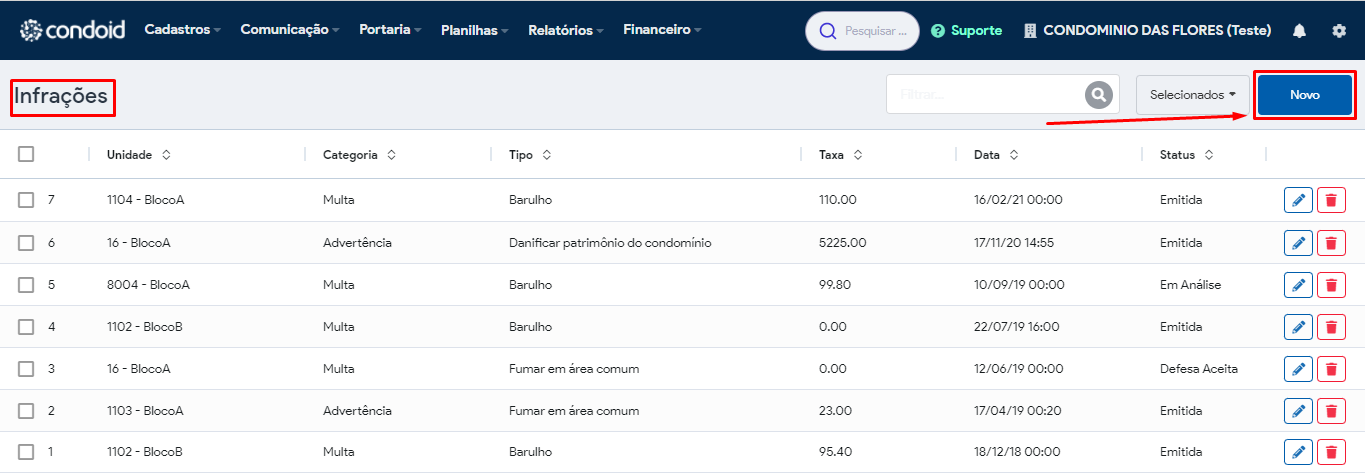This screenshot has width=1365, height=475.
Task: Toggle the select-all checkbox in table header
Action: [x=26, y=154]
